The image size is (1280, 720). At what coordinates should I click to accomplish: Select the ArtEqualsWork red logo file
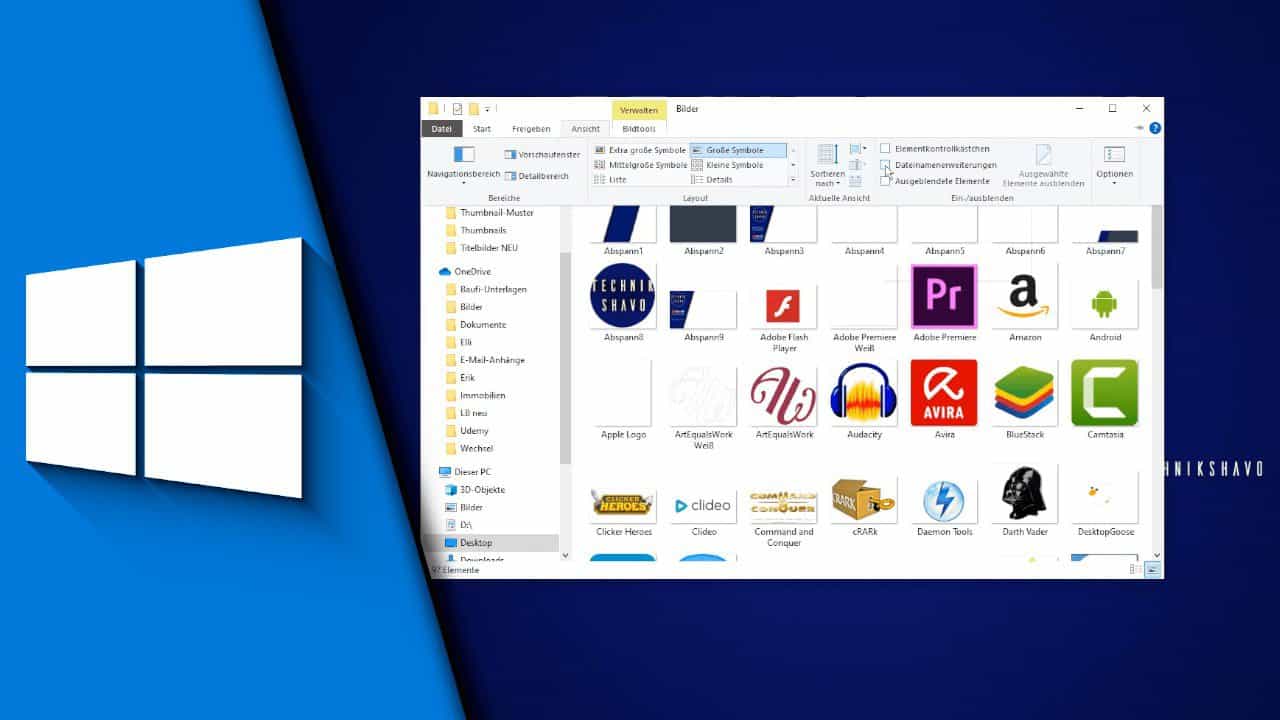point(784,395)
